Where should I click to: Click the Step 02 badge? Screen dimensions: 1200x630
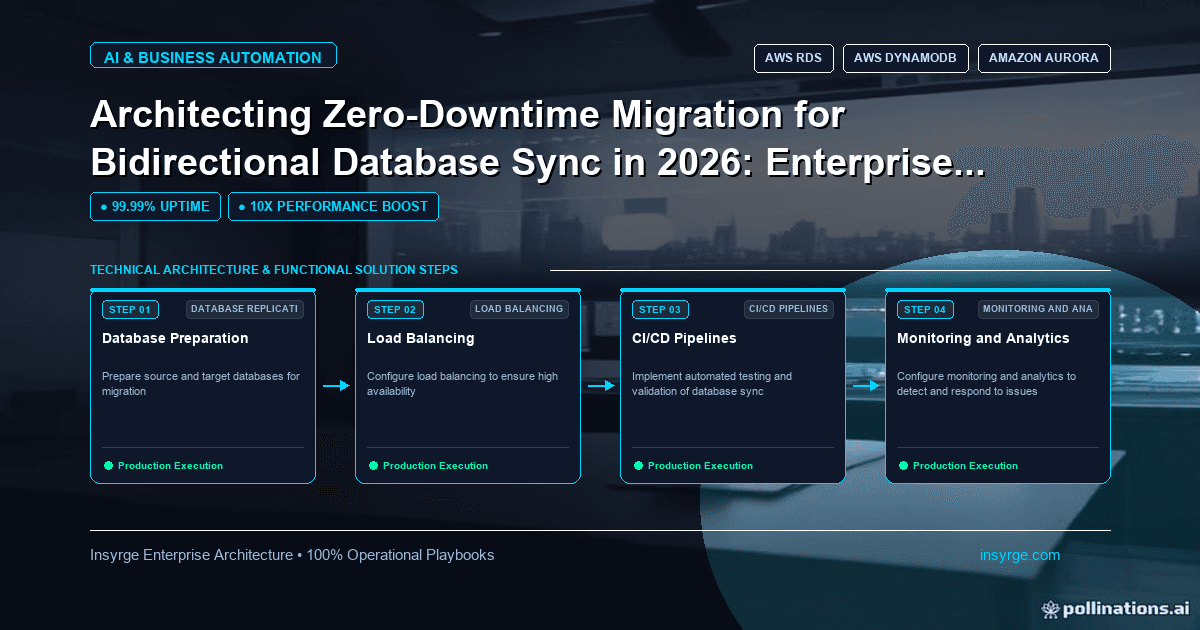pyautogui.click(x=395, y=309)
